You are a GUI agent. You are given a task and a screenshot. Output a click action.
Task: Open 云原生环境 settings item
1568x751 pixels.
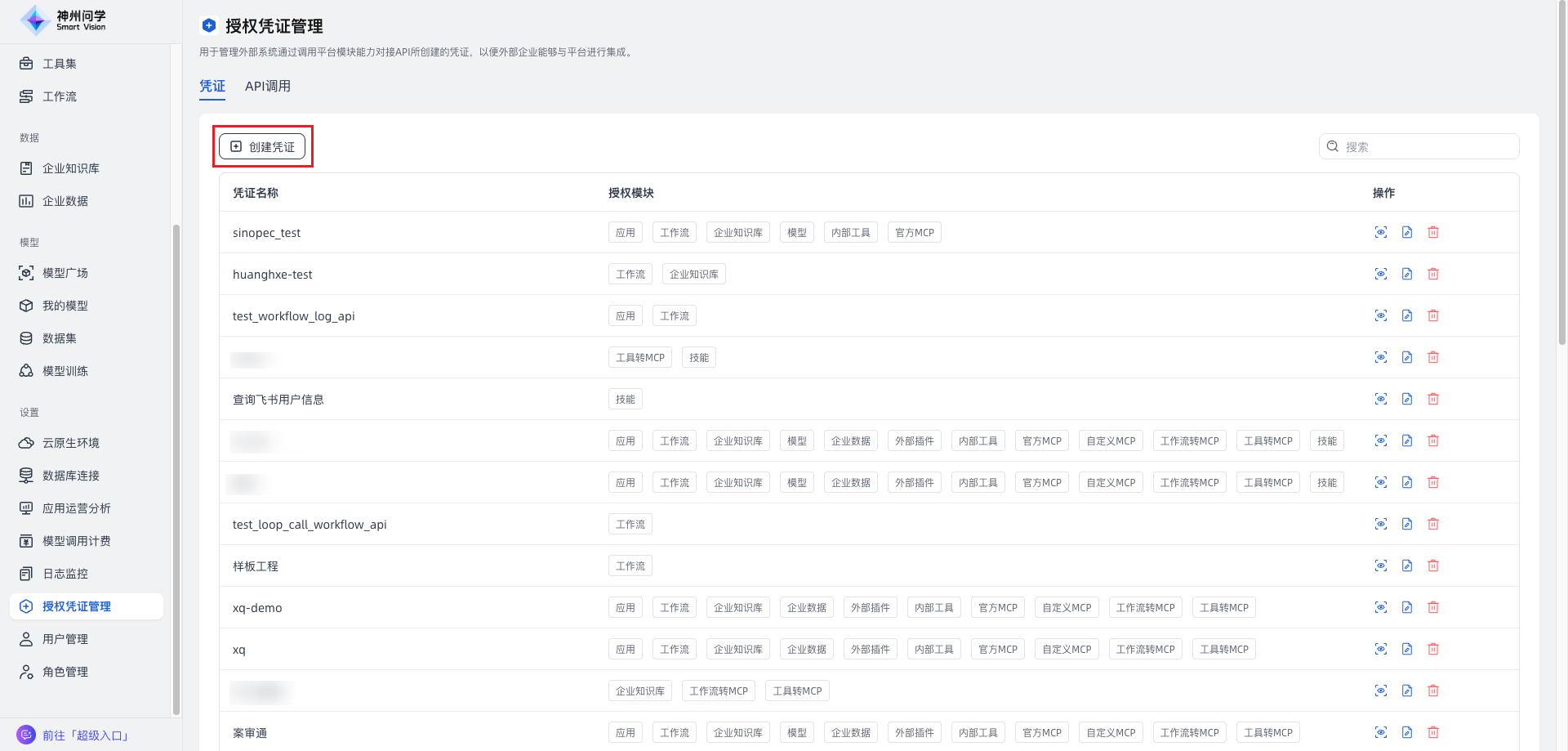click(87, 443)
